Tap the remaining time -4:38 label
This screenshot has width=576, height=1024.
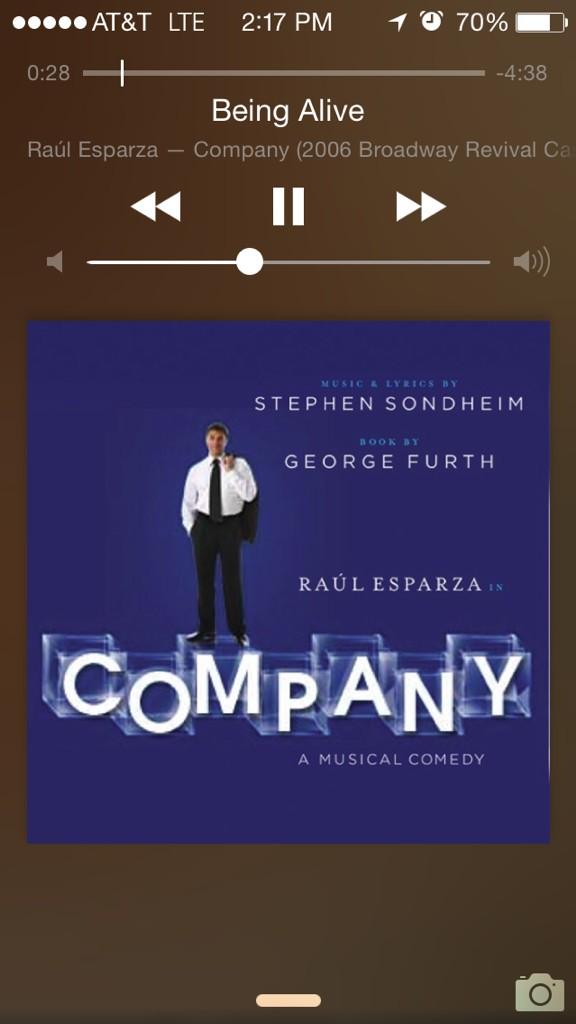point(521,72)
